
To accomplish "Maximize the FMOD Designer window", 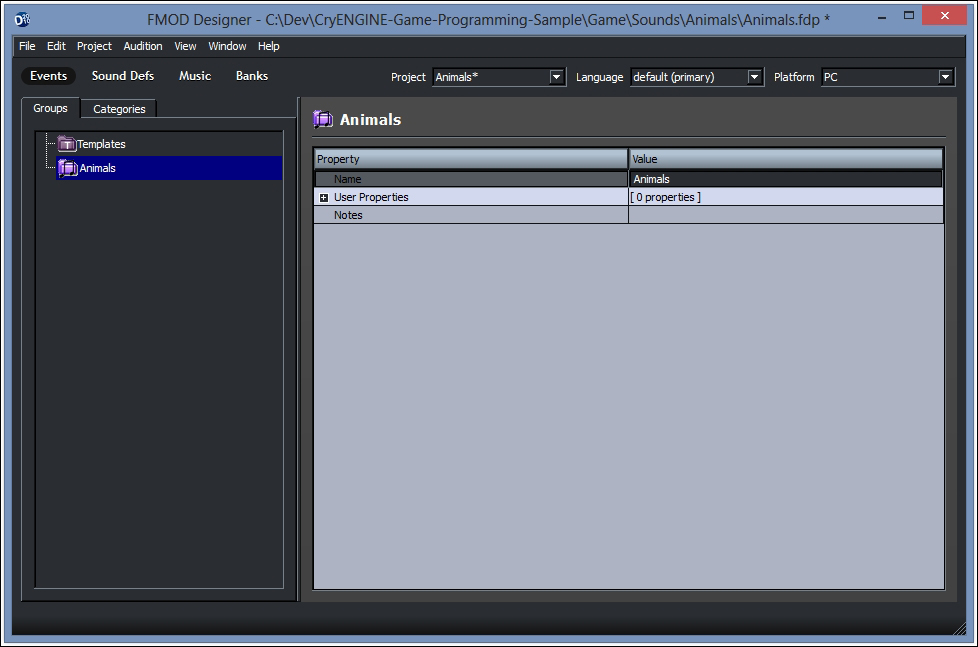I will point(909,16).
